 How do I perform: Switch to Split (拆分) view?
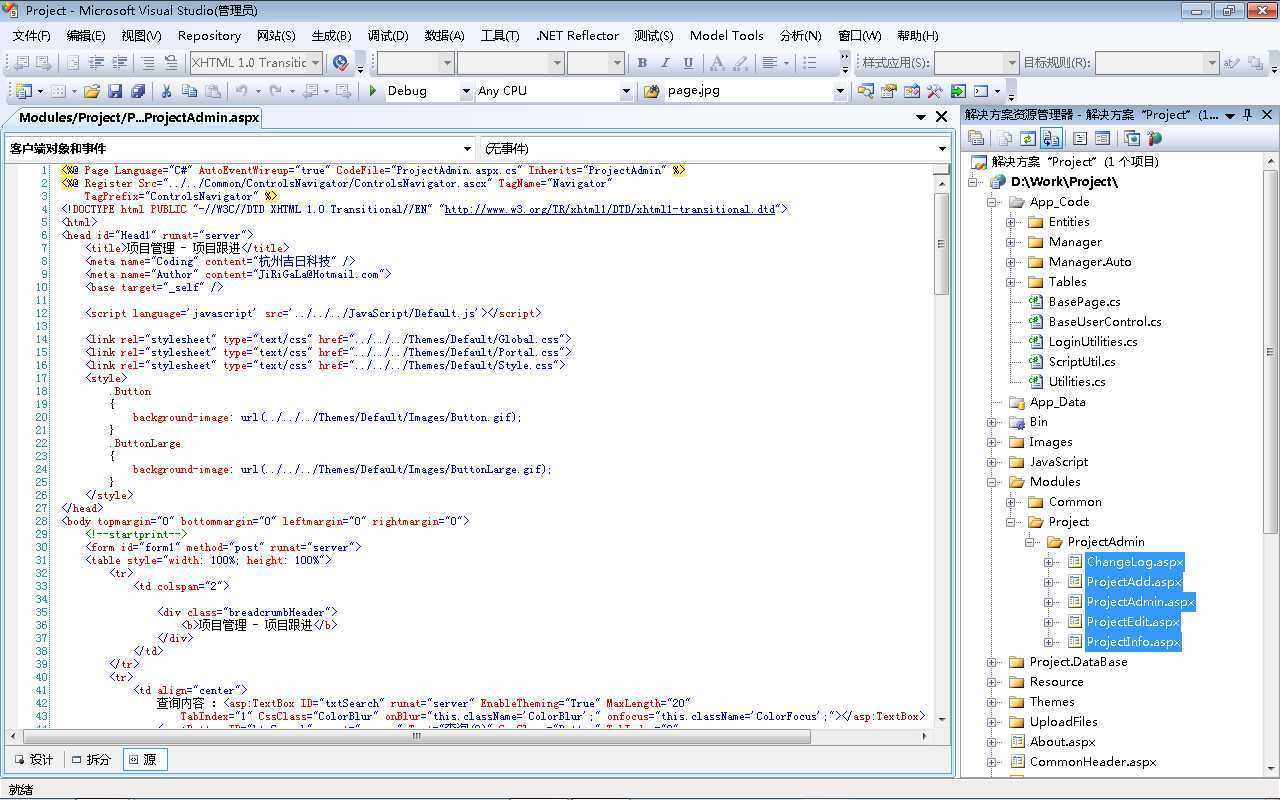91,760
